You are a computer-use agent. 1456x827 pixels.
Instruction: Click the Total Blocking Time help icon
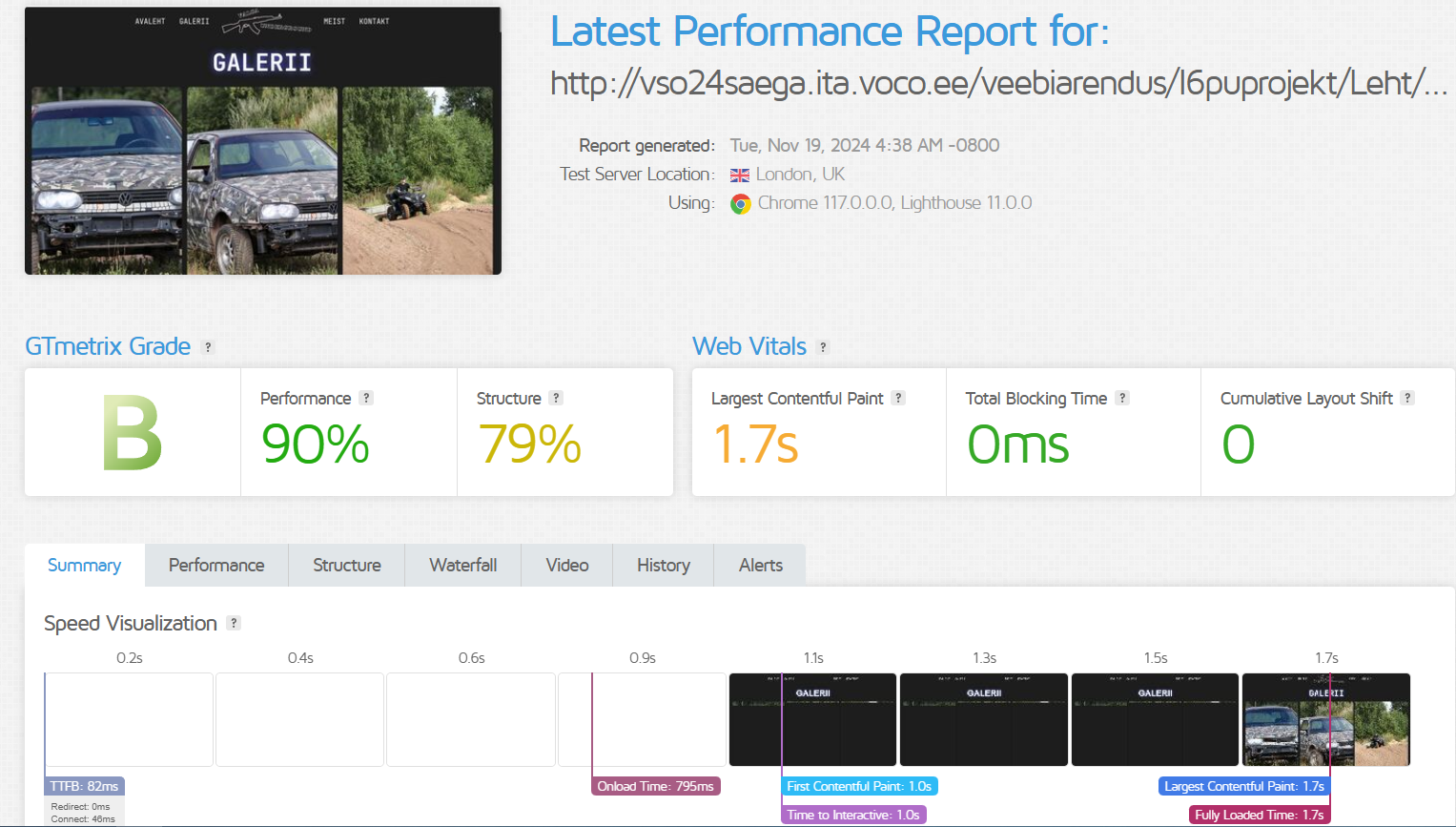coord(1122,398)
